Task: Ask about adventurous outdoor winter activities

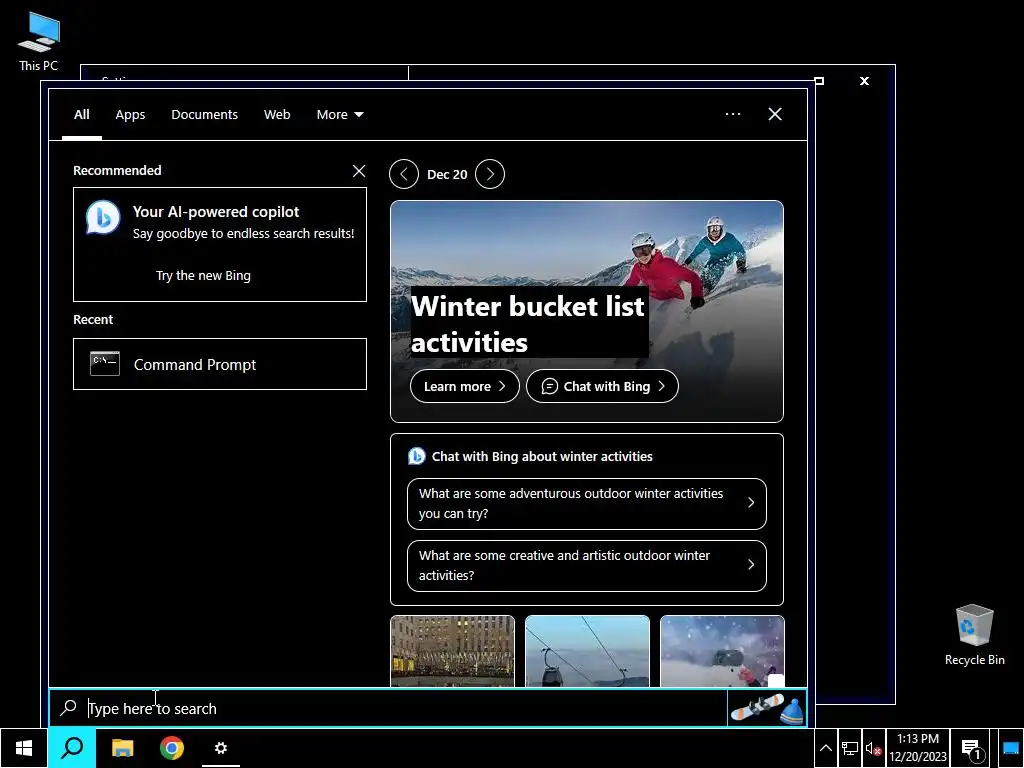Action: tap(586, 504)
